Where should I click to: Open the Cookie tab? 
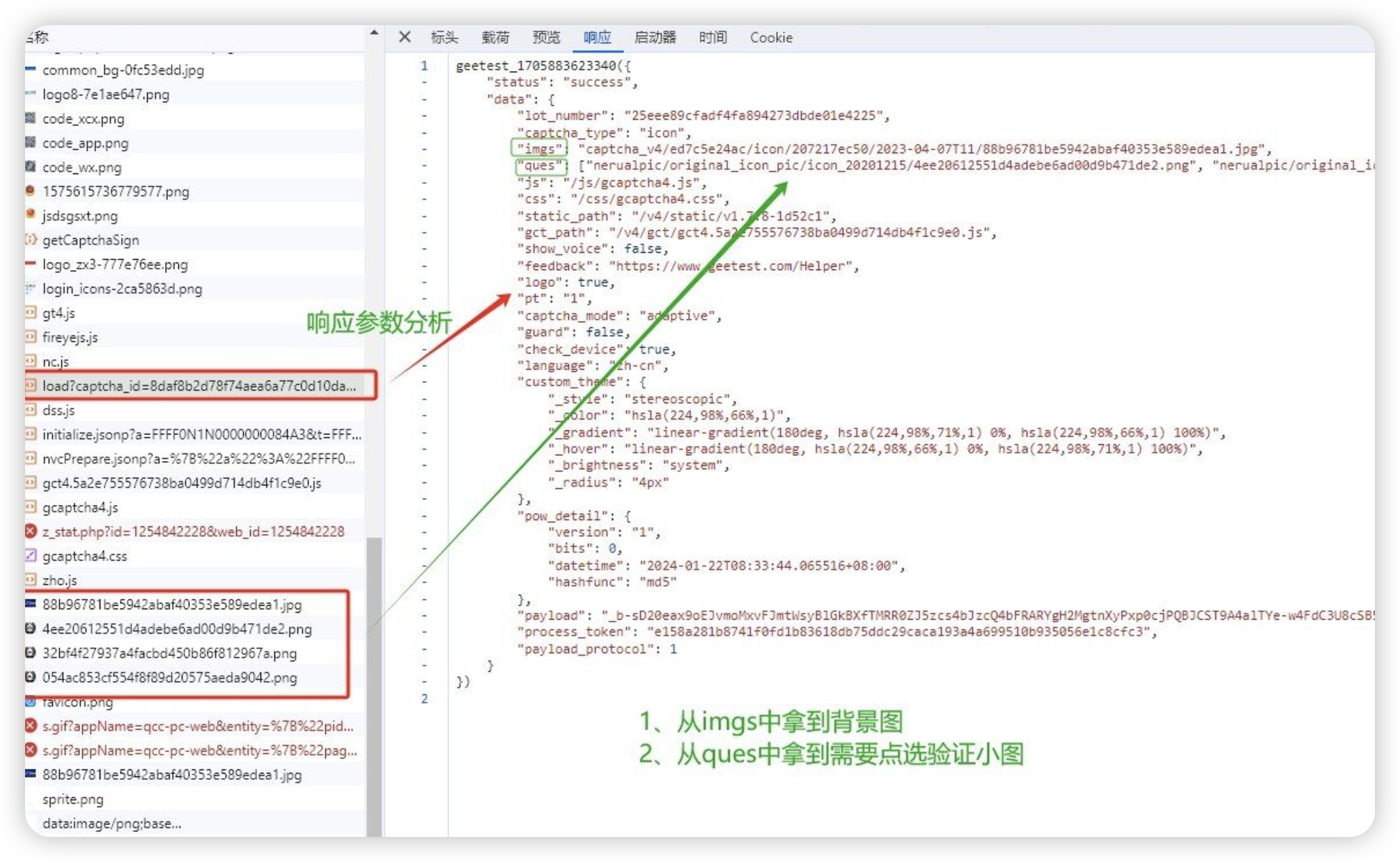tap(771, 38)
